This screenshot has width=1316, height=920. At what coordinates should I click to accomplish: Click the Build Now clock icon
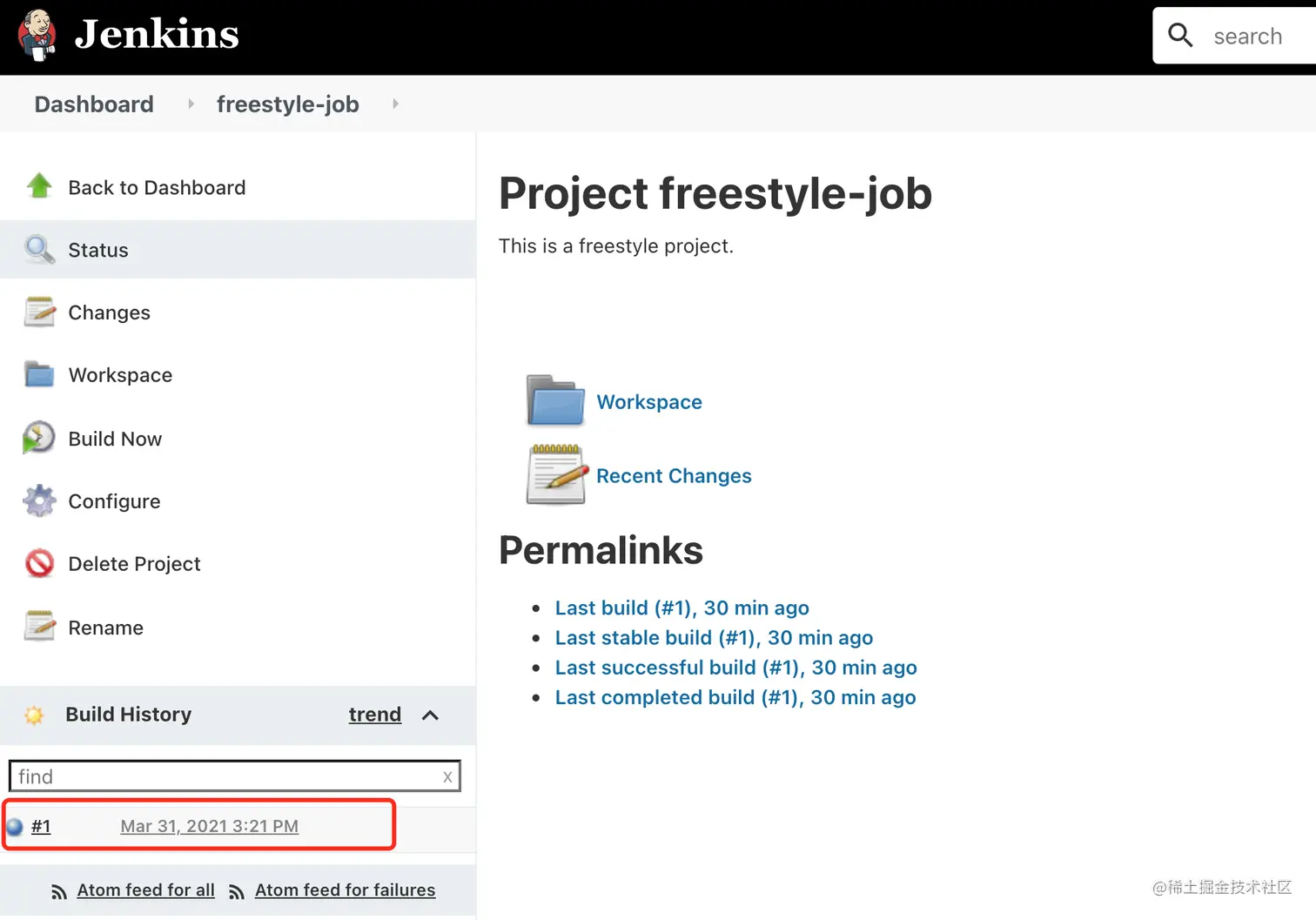(x=39, y=438)
